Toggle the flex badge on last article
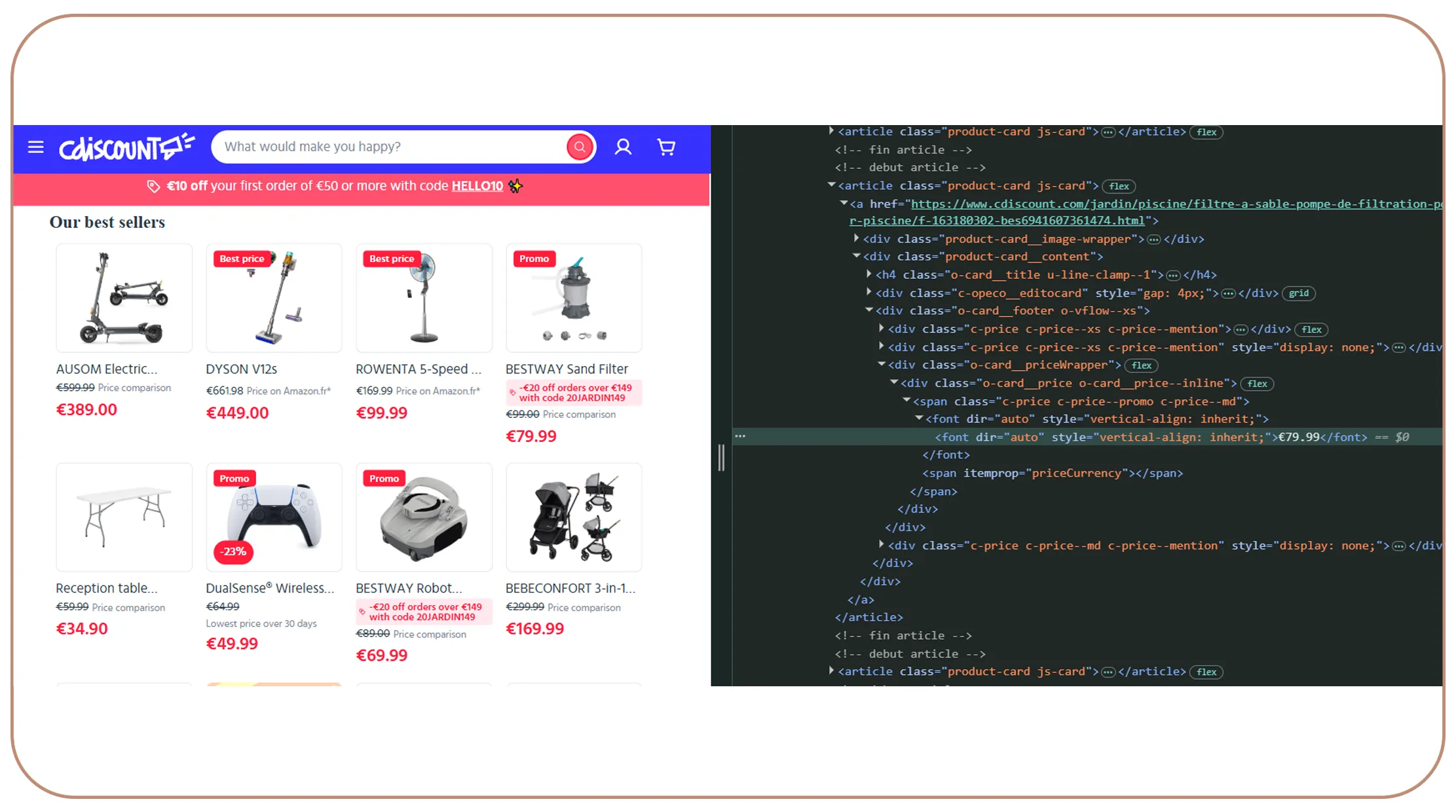The width and height of the screenshot is (1456, 812). [1206, 673]
